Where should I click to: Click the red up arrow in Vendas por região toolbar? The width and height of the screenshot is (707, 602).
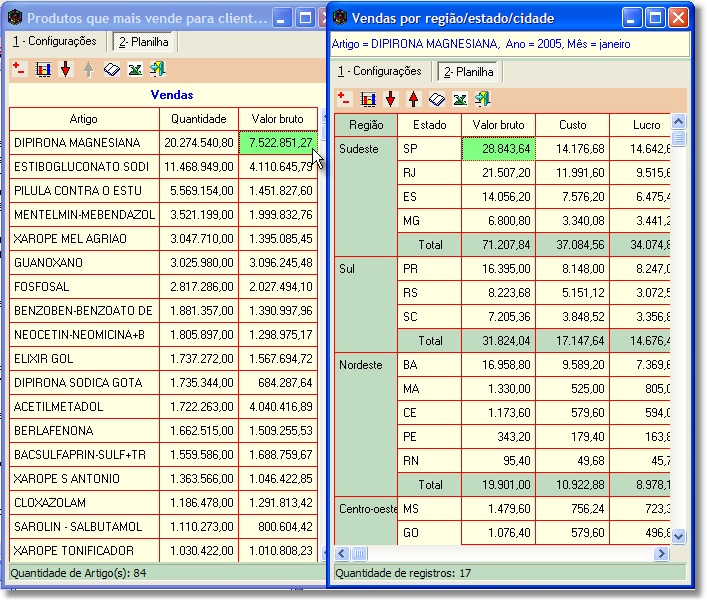(x=413, y=99)
